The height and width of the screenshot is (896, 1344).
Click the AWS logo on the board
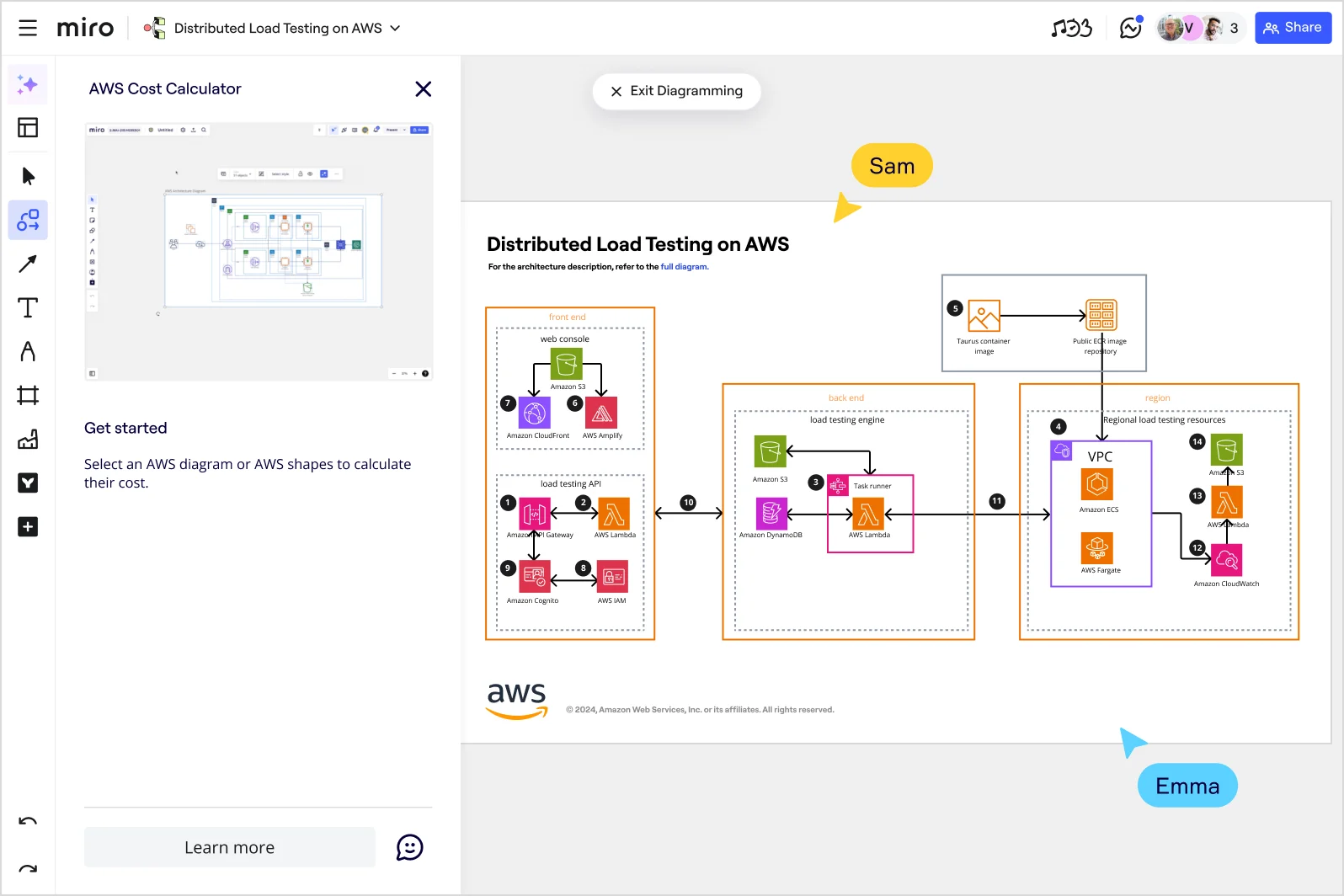point(517,701)
